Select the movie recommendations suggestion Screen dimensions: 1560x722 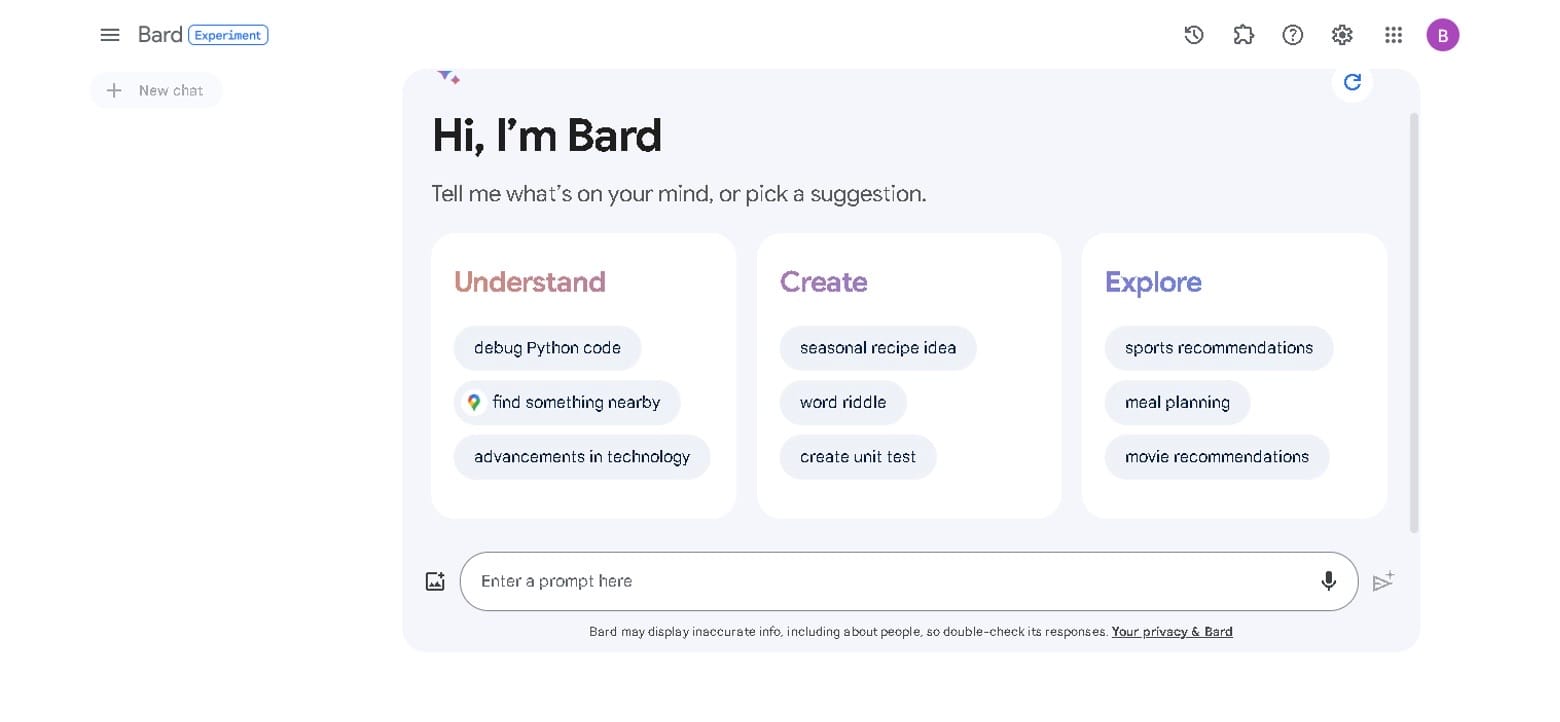coord(1217,456)
